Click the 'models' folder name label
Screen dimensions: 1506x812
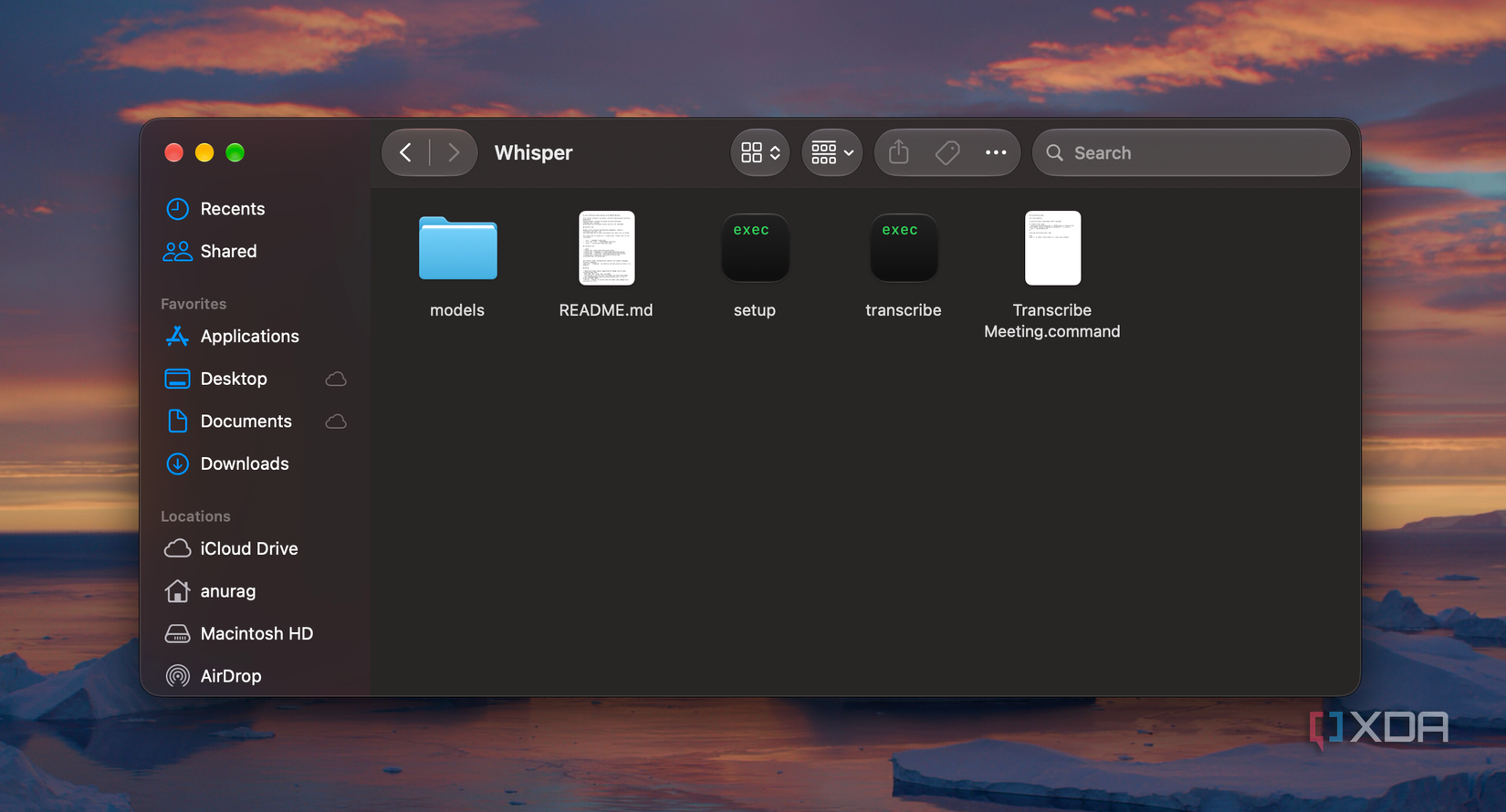click(x=457, y=310)
